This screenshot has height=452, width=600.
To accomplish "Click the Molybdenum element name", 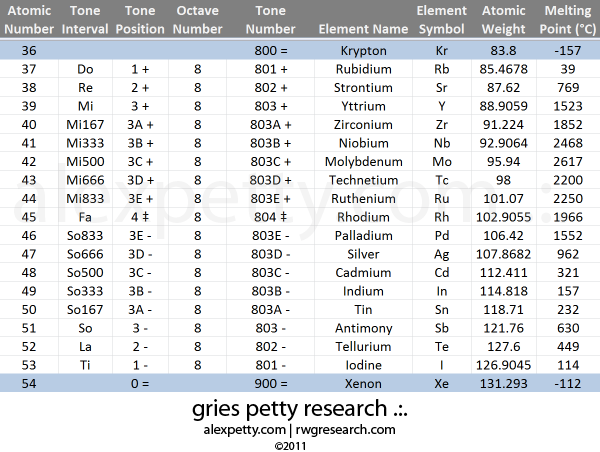I will 363,161.
